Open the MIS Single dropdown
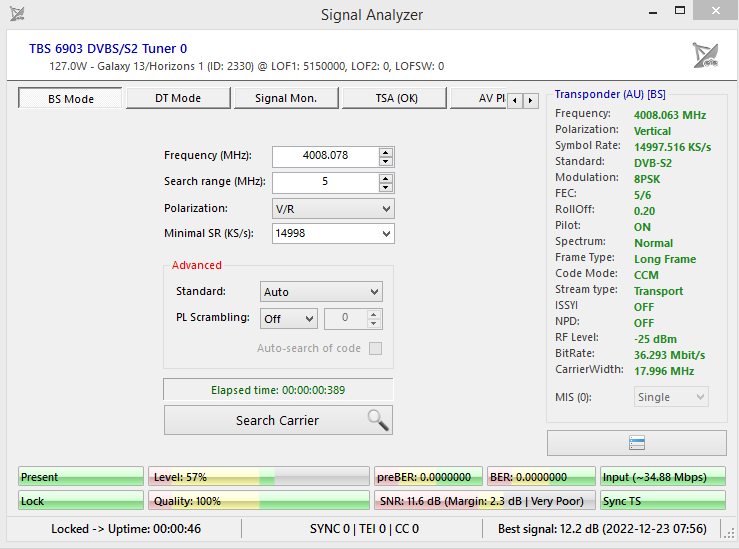This screenshot has height=549, width=739. click(671, 397)
